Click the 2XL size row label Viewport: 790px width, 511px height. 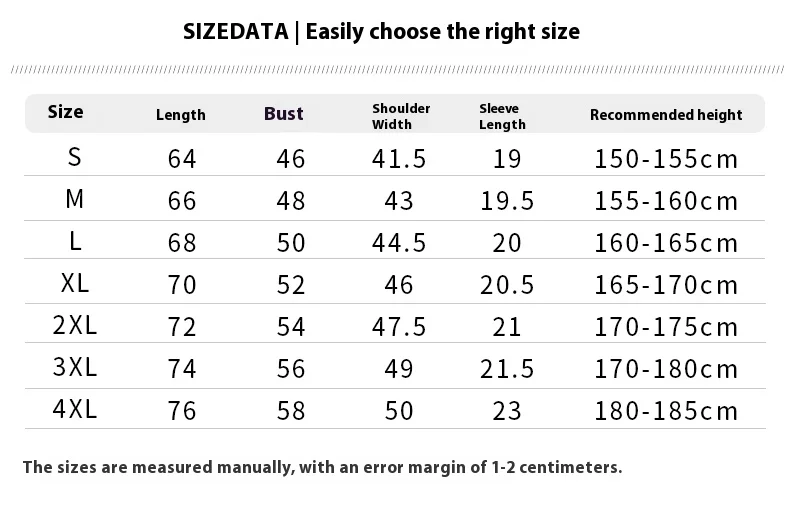coord(75,325)
